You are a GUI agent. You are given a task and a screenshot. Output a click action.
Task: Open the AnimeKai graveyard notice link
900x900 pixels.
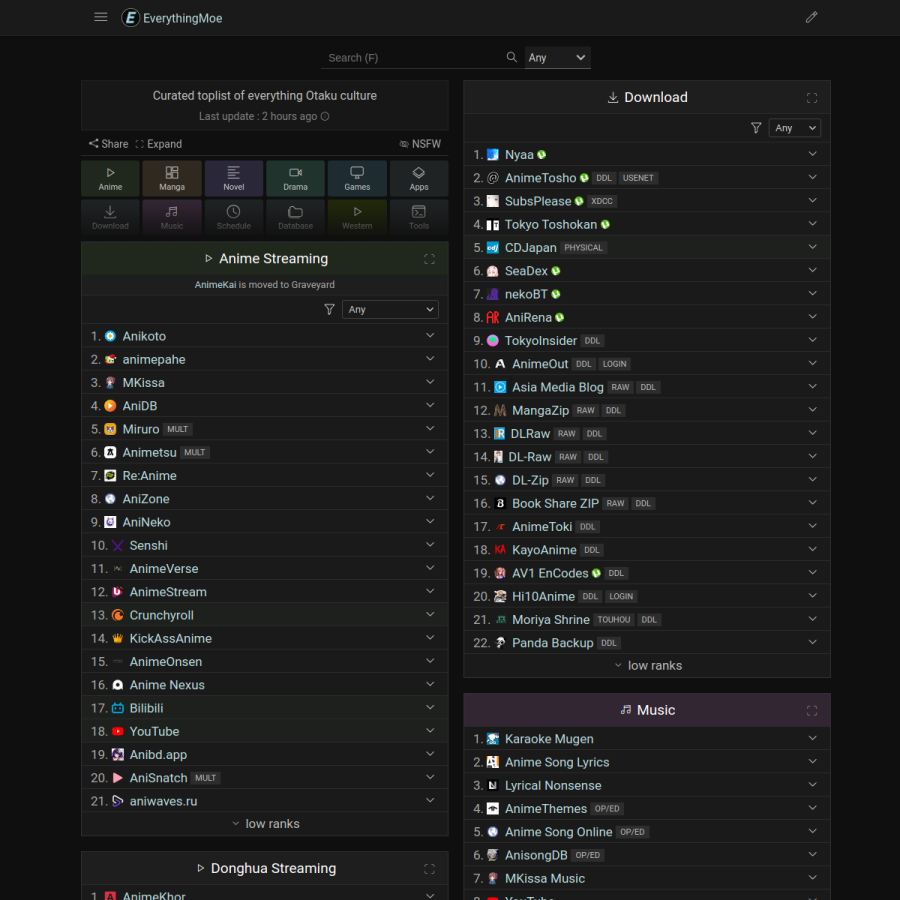coord(215,285)
